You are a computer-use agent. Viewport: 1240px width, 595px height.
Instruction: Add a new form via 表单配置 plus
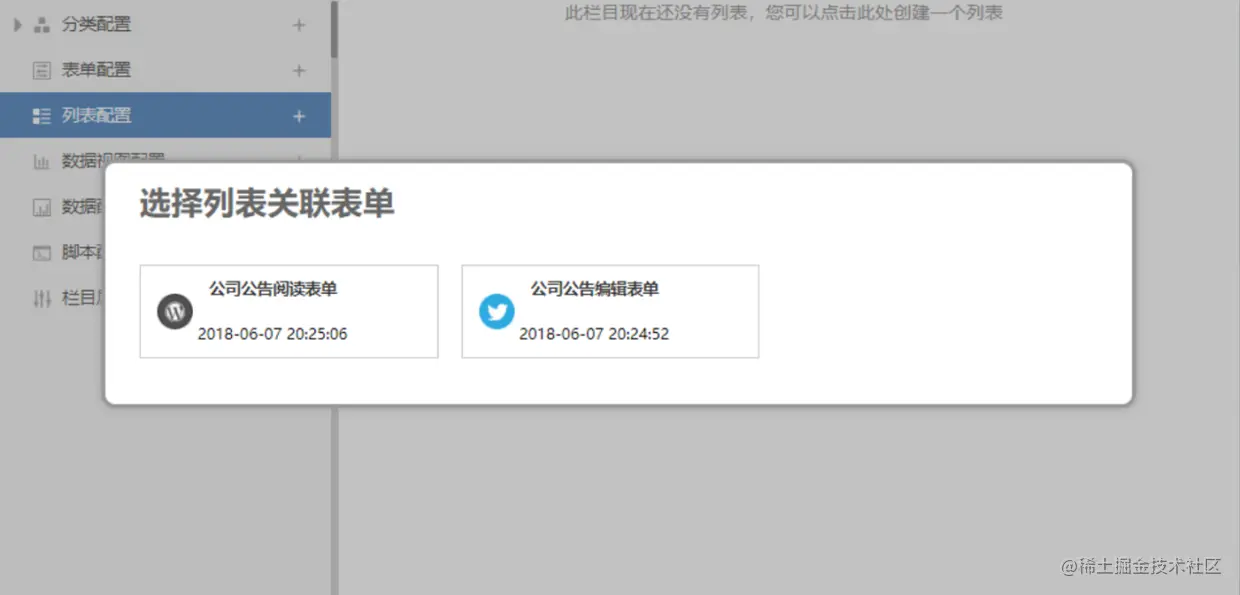[299, 71]
